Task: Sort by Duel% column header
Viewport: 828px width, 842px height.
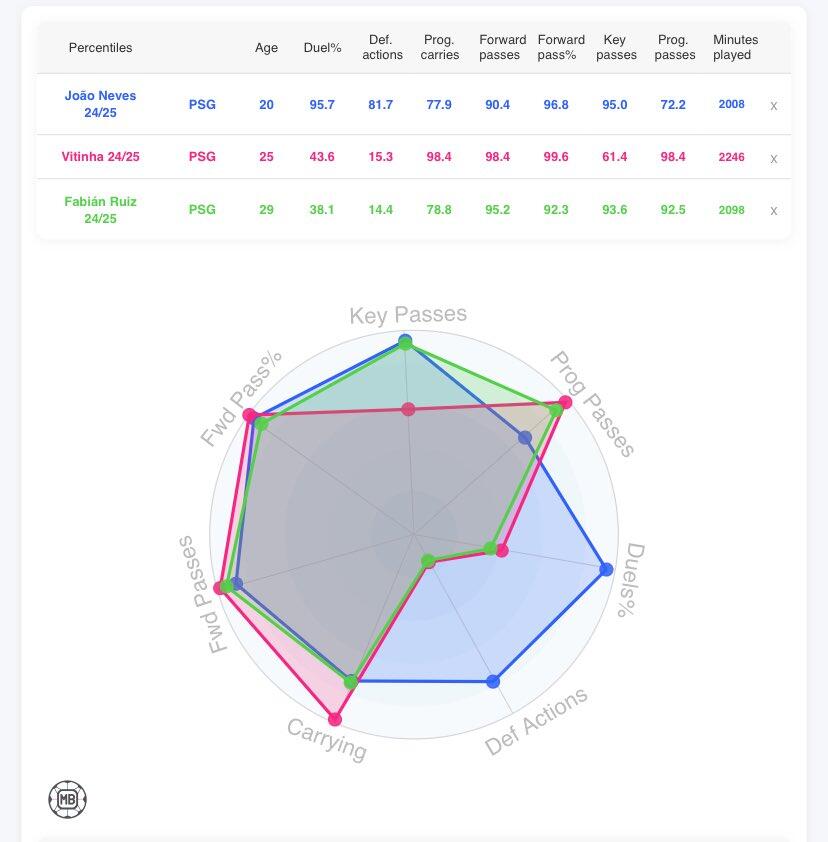Action: [x=322, y=48]
